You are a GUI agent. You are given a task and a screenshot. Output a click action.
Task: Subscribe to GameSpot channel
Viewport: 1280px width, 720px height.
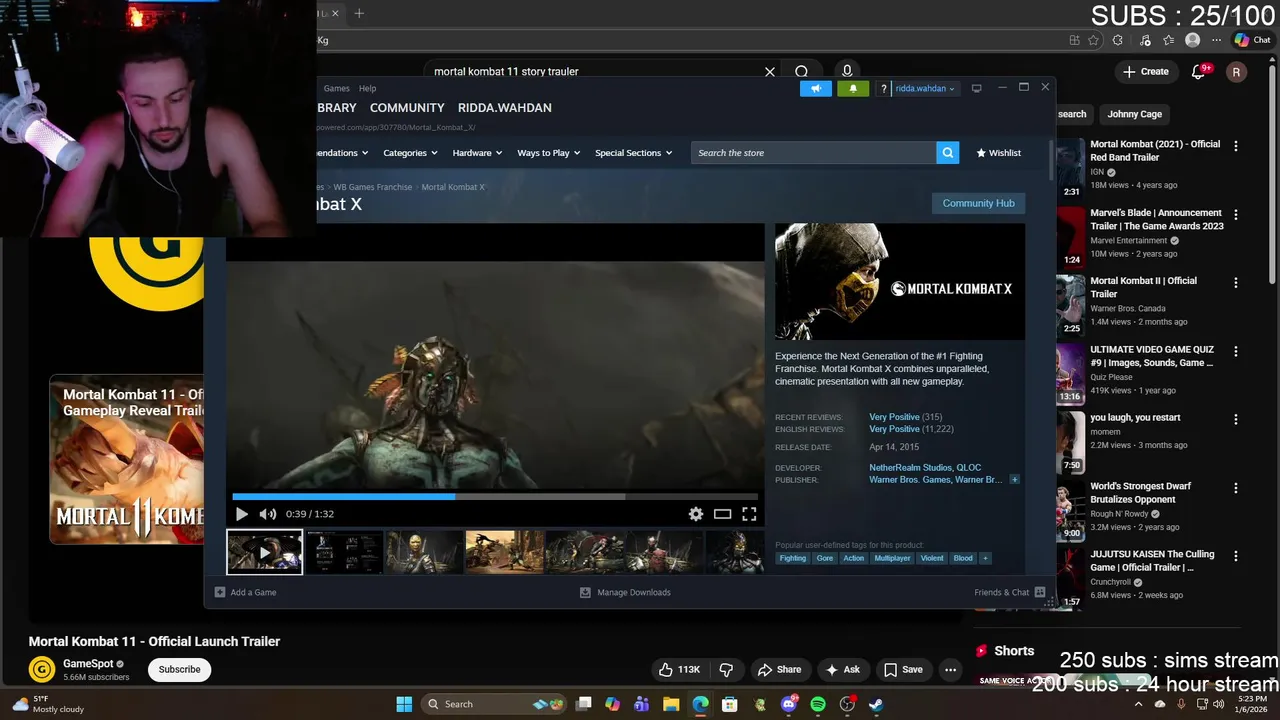(x=180, y=669)
